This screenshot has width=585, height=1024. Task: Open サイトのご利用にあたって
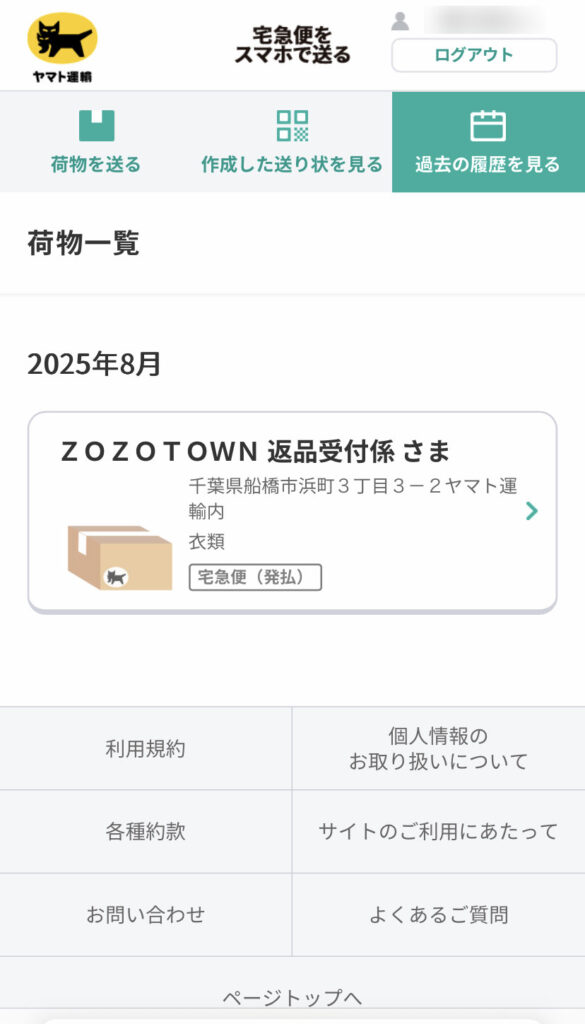(438, 830)
